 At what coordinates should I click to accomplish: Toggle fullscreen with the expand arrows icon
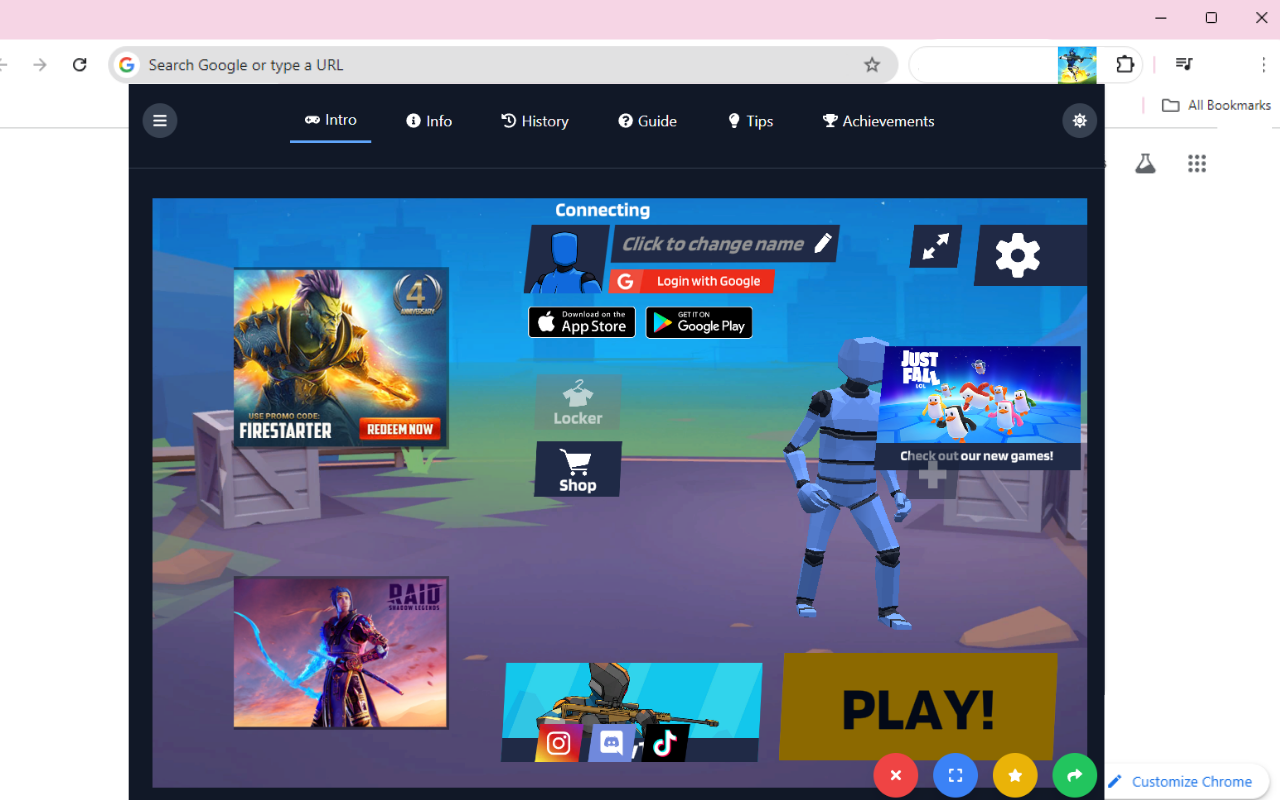[x=934, y=246]
